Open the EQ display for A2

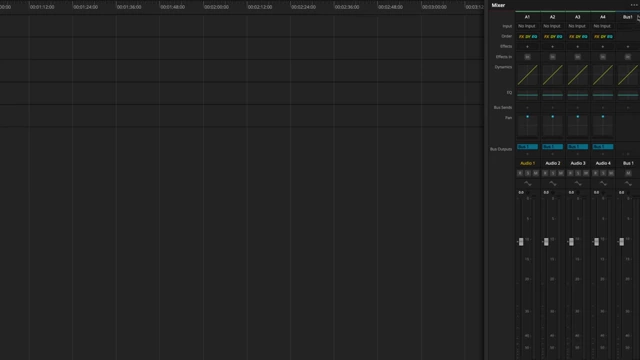[553, 95]
